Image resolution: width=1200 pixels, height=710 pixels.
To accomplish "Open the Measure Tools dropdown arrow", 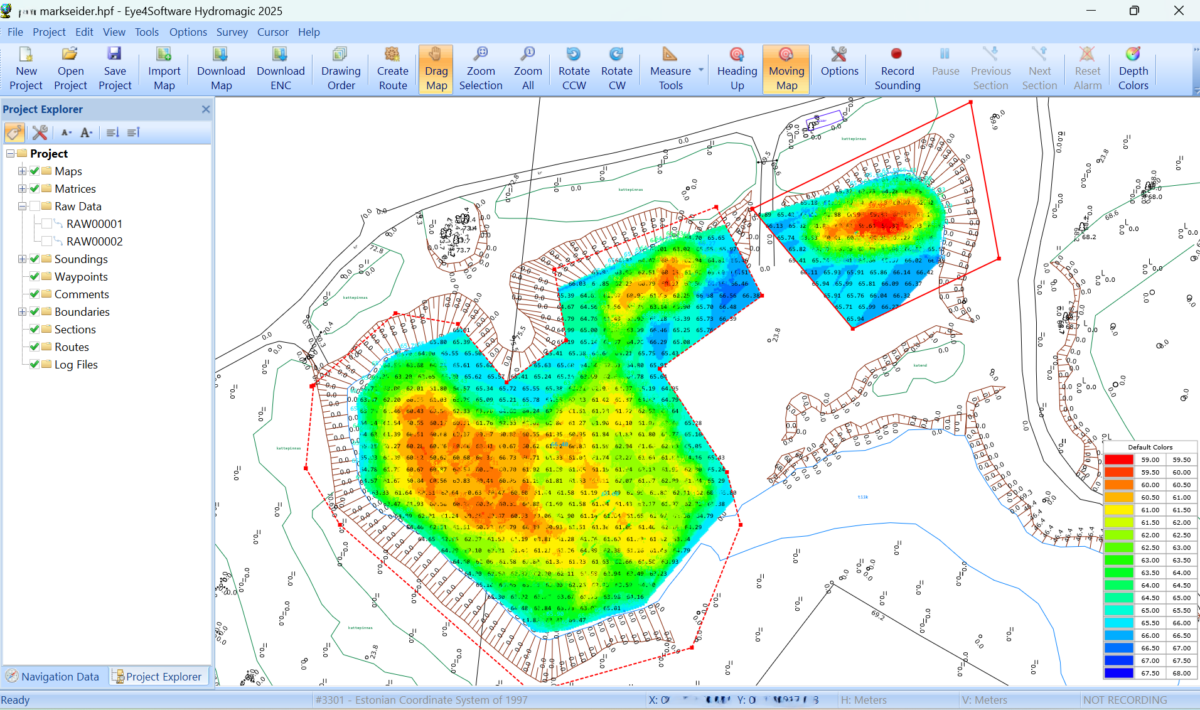I will (701, 70).
